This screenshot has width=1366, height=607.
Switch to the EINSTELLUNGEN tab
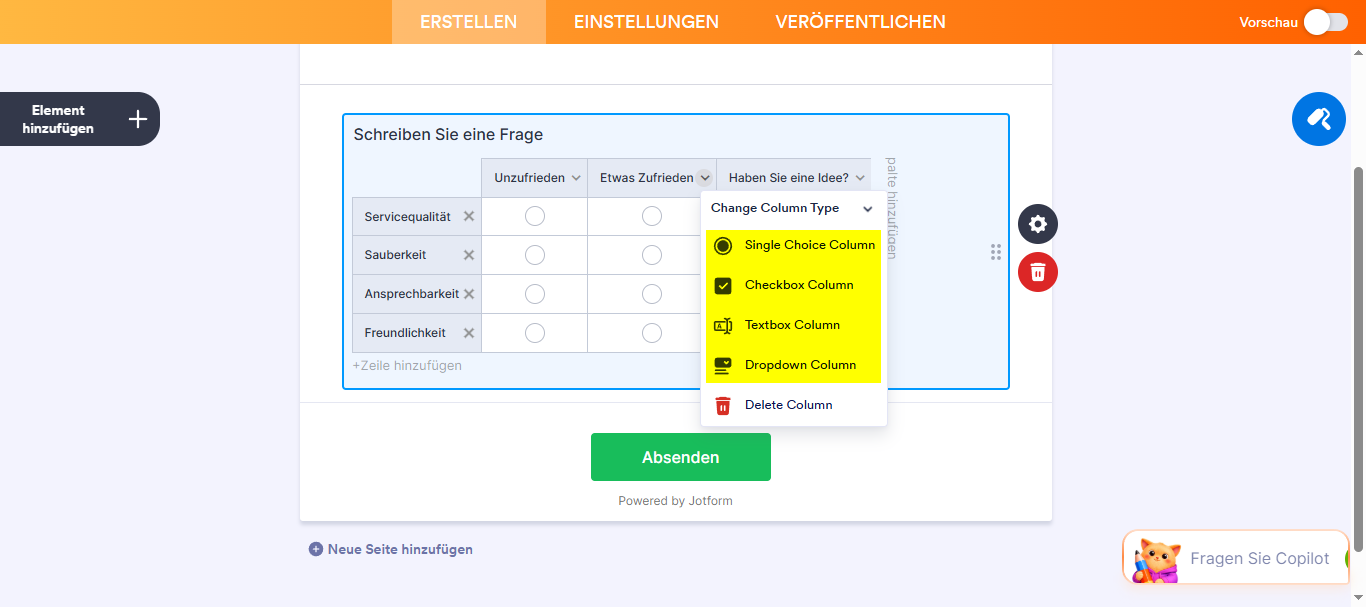[x=646, y=22]
